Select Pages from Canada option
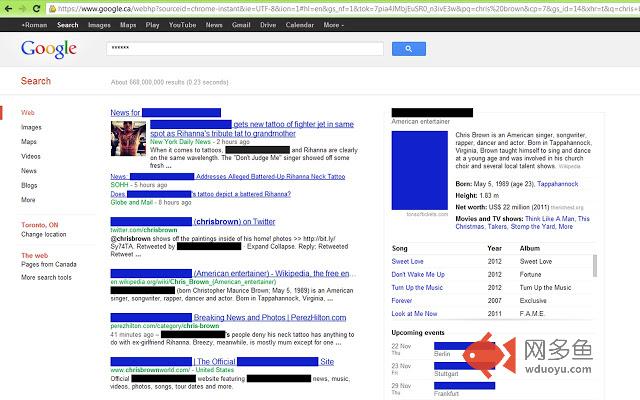 tap(49, 264)
